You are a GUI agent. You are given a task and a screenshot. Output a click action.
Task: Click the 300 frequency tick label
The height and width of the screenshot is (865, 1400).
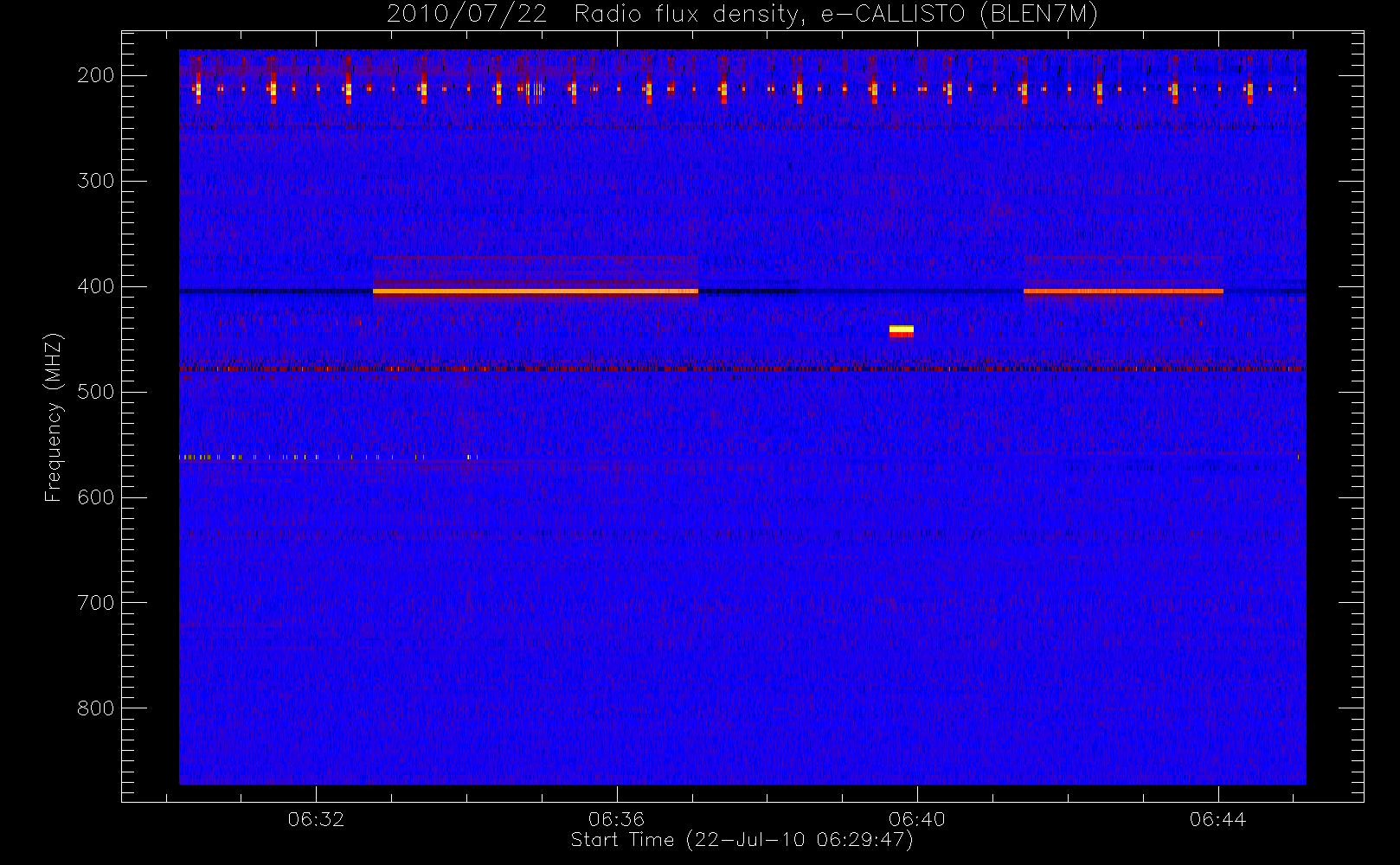coord(96,181)
